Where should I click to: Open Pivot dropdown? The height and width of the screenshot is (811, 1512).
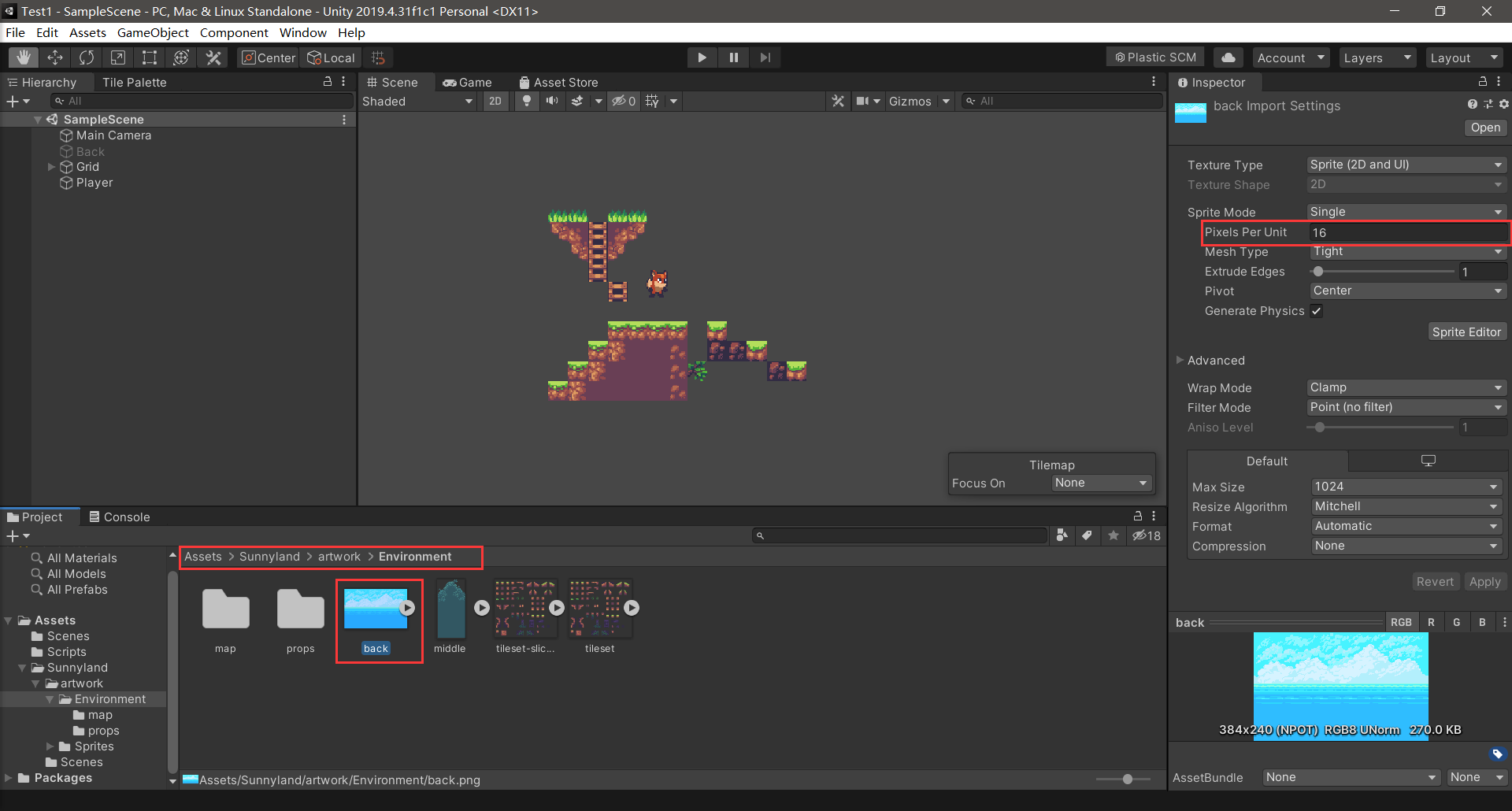[1408, 291]
